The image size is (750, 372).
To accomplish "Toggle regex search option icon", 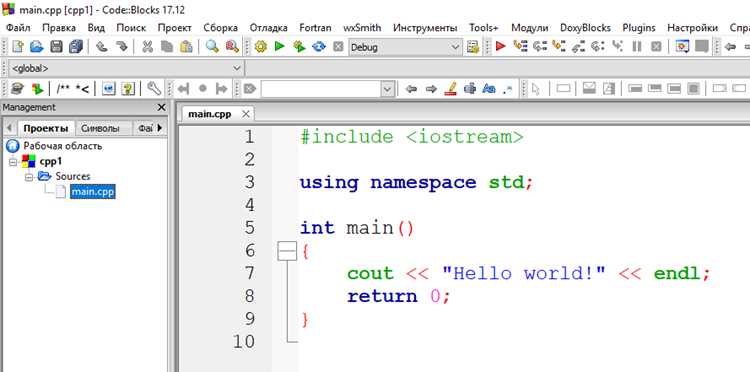I will [x=508, y=89].
